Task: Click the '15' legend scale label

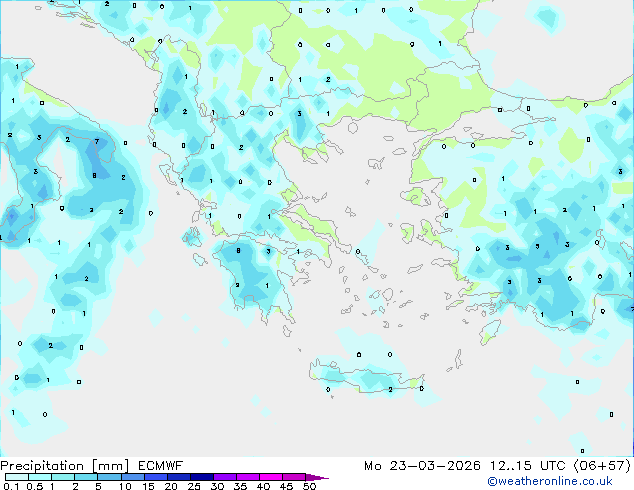Action: coord(148,486)
